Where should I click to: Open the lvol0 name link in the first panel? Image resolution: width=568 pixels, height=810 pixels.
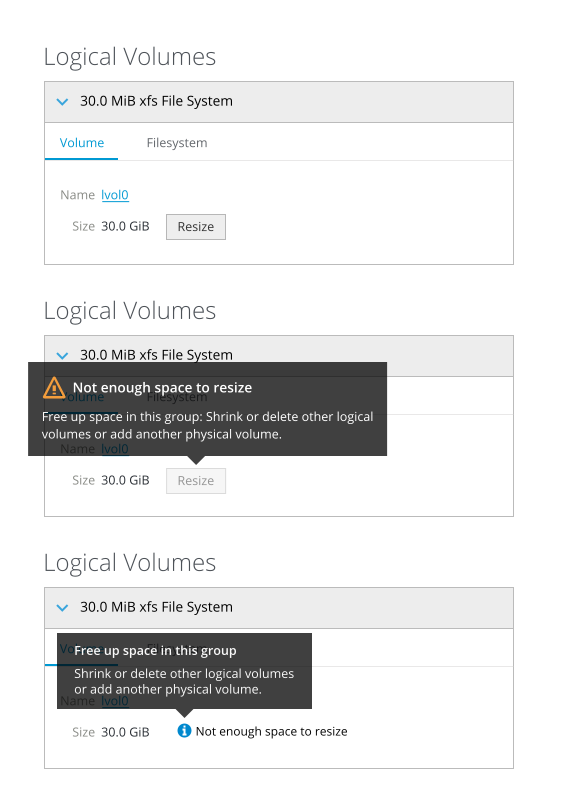(x=115, y=195)
